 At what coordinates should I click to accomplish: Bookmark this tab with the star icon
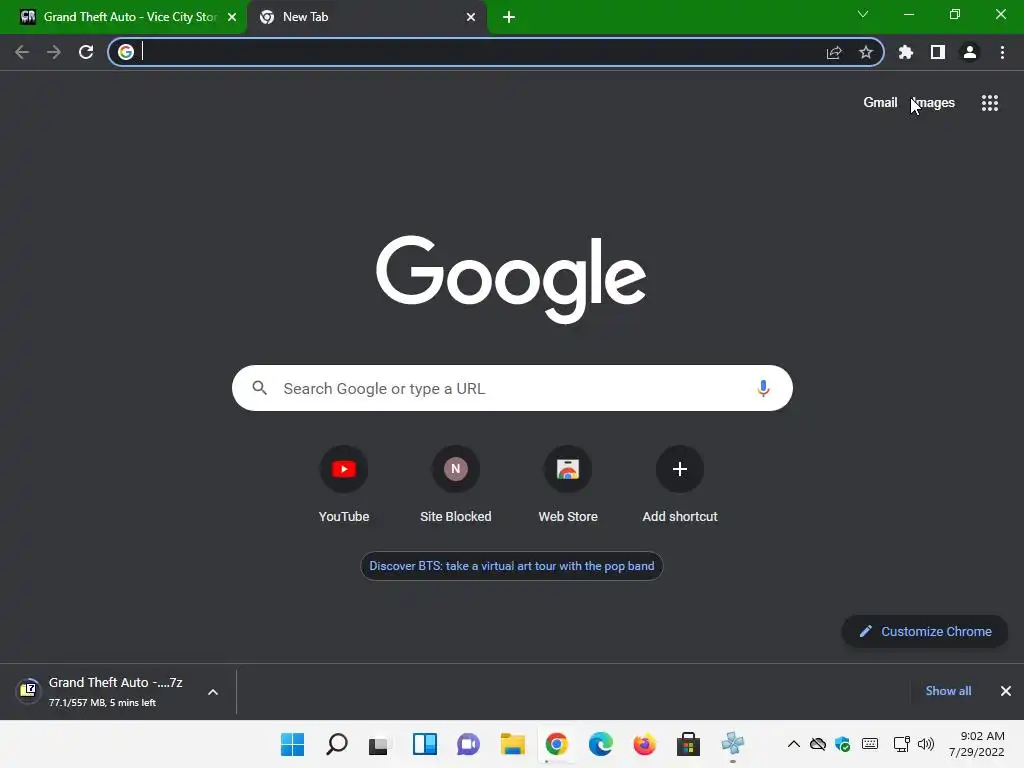pyautogui.click(x=866, y=52)
